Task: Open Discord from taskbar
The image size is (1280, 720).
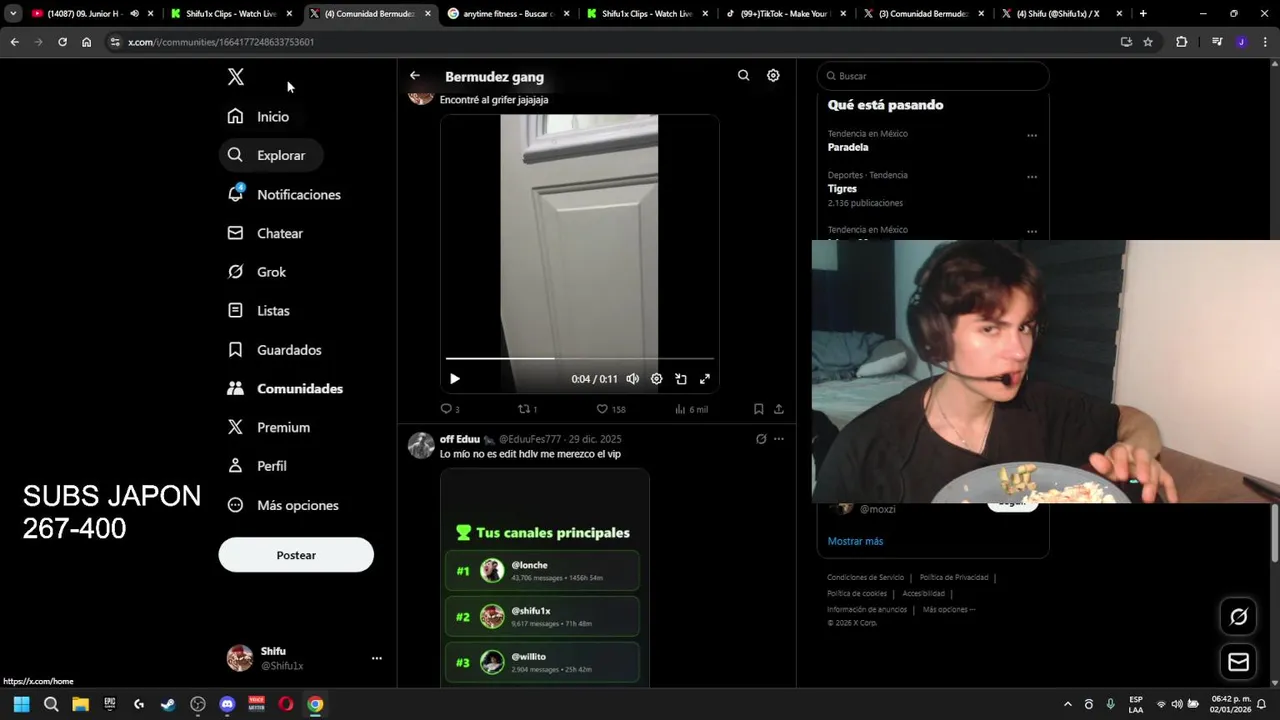Action: [x=227, y=704]
